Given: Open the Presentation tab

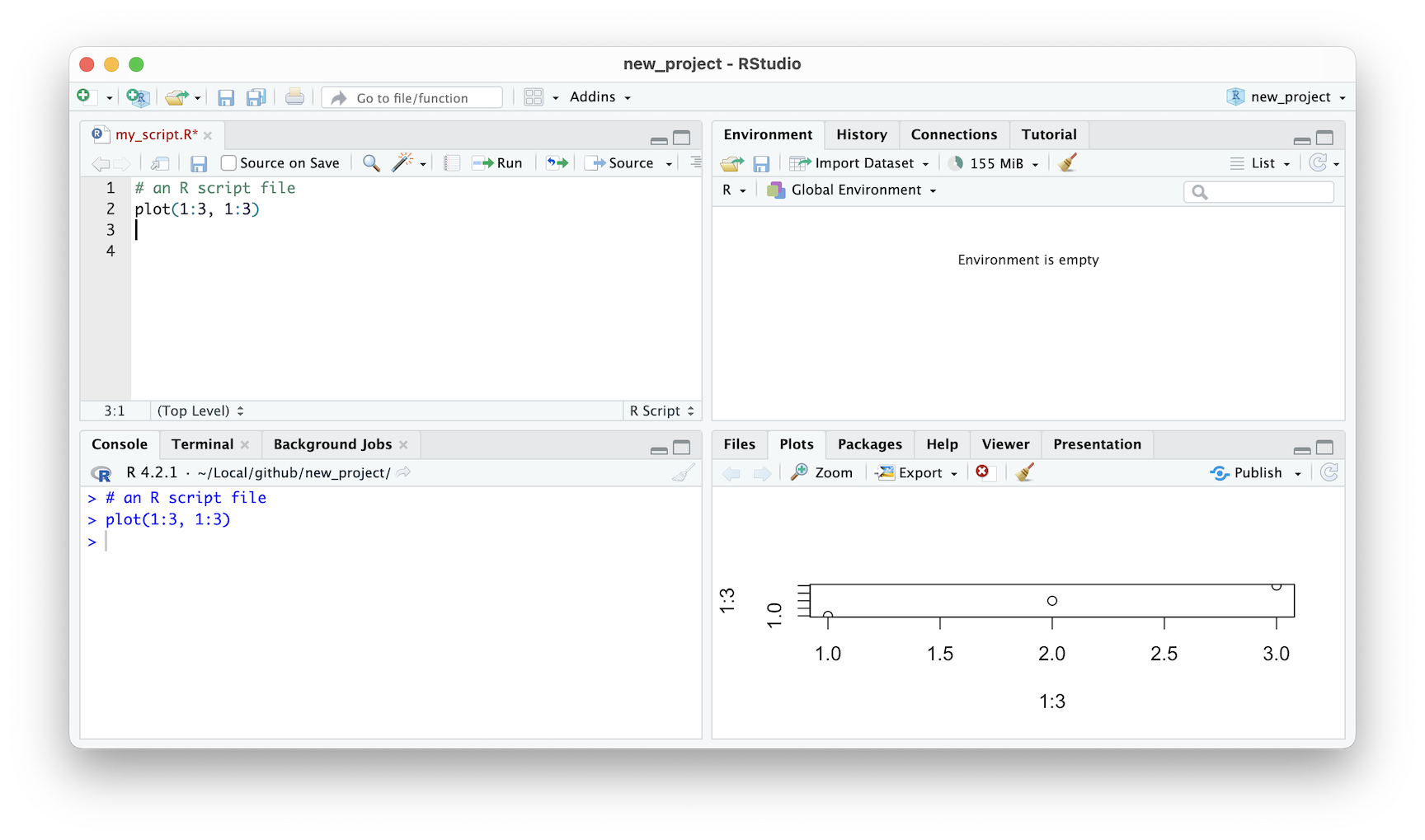Looking at the screenshot, I should click(x=1098, y=444).
